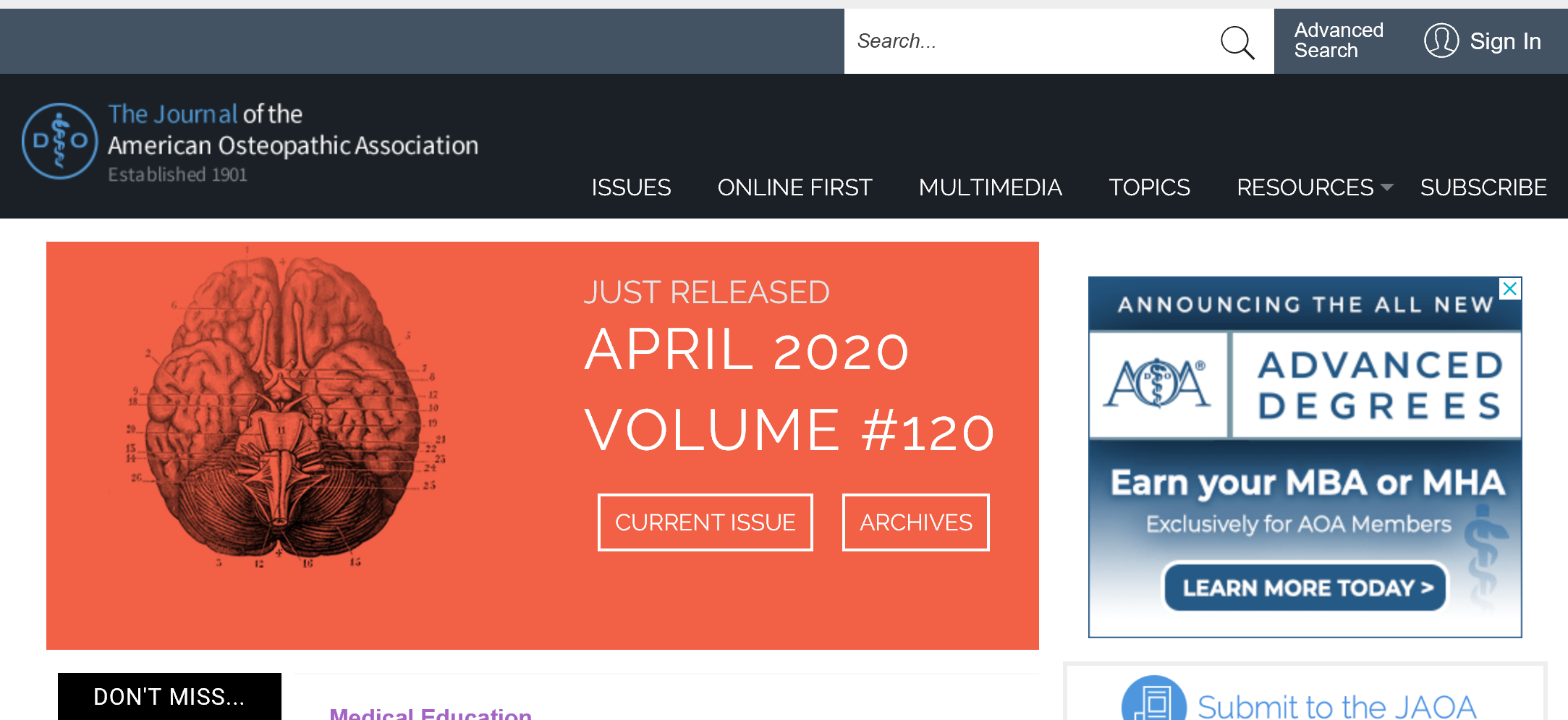
Task: Expand the Resources dropdown arrow
Action: click(x=1386, y=187)
